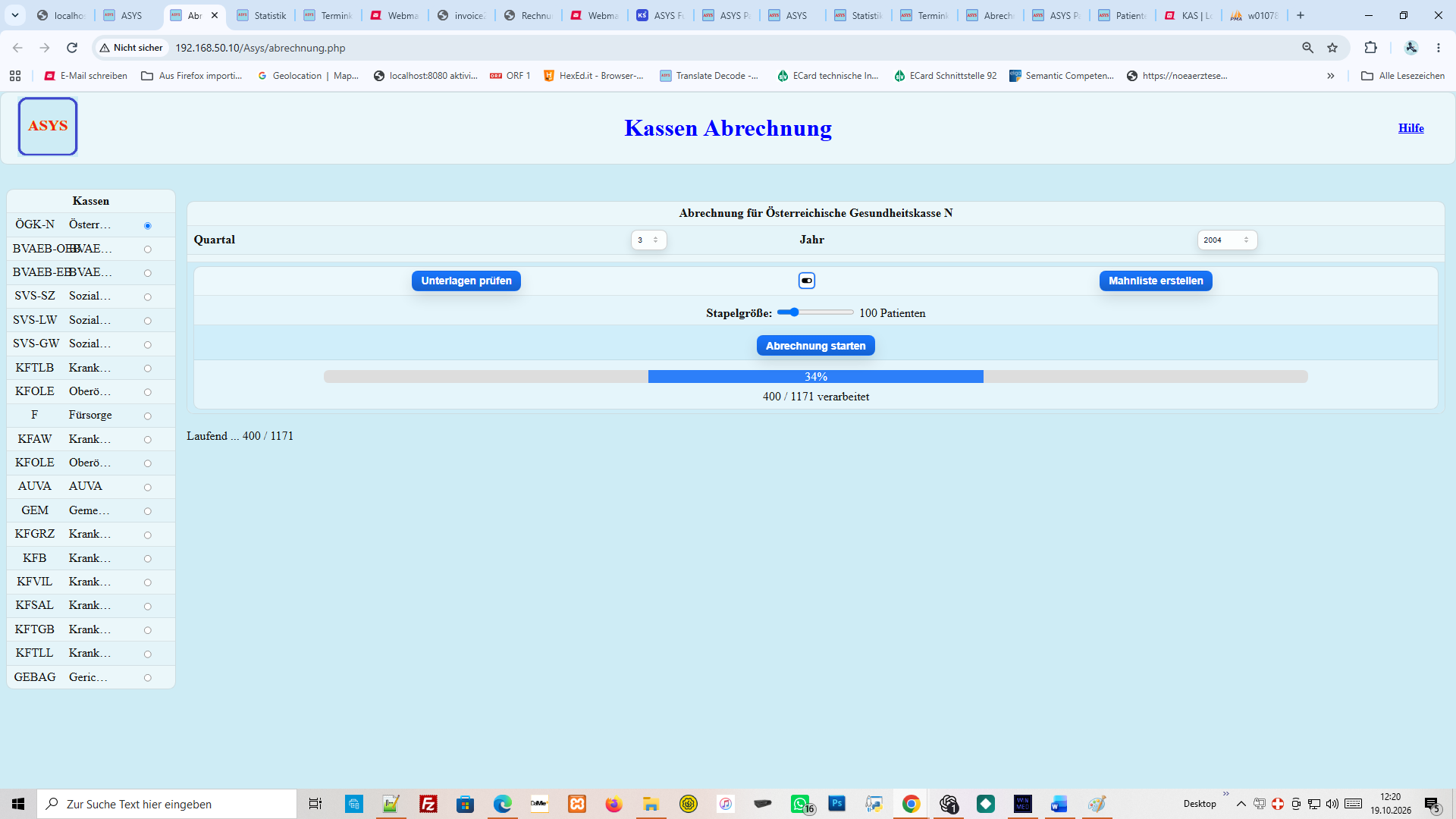Show hidden system tray icons
Viewport: 1456px width, 819px height.
1241,804
